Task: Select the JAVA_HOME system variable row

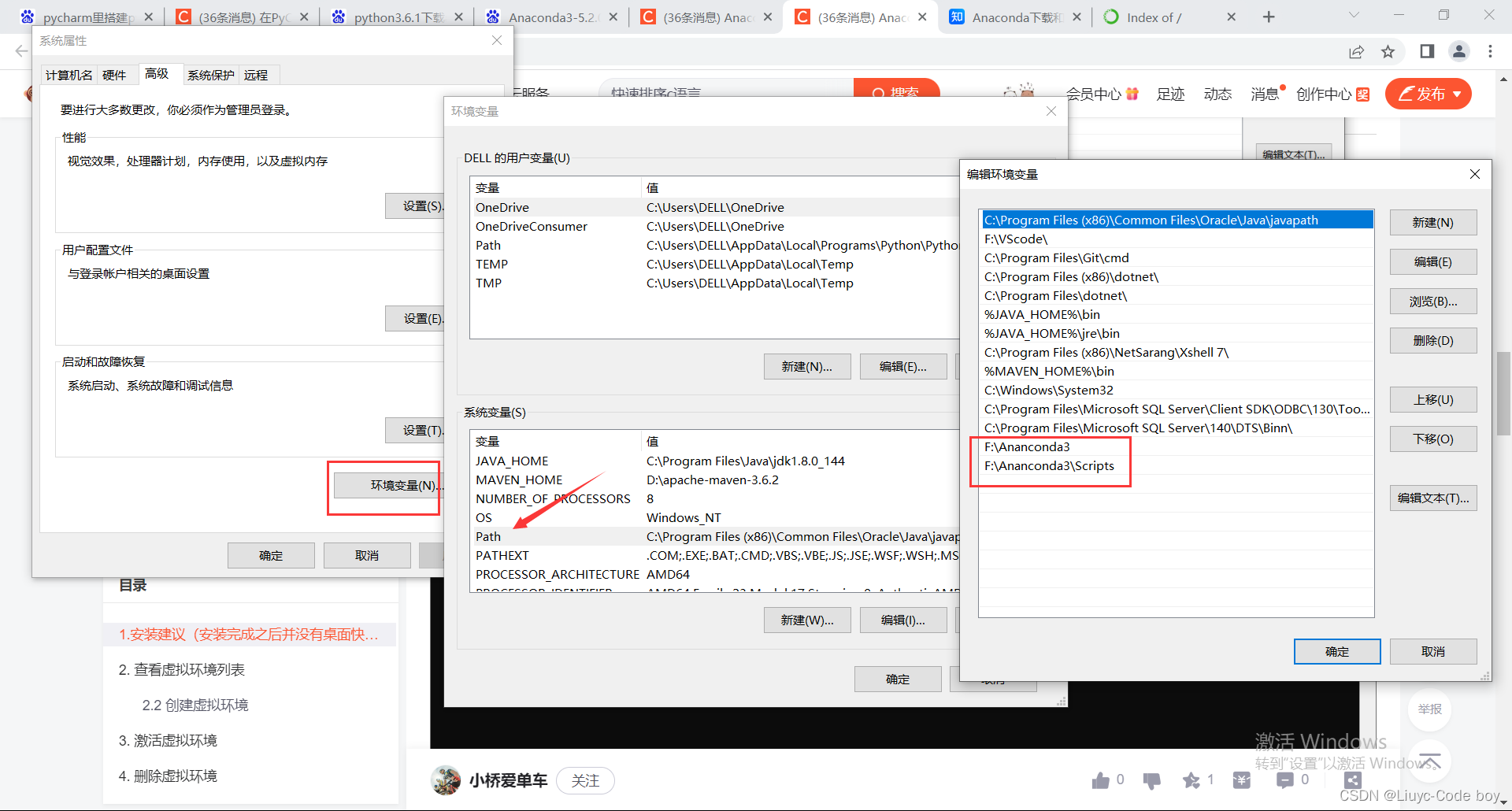Action: pos(715,461)
